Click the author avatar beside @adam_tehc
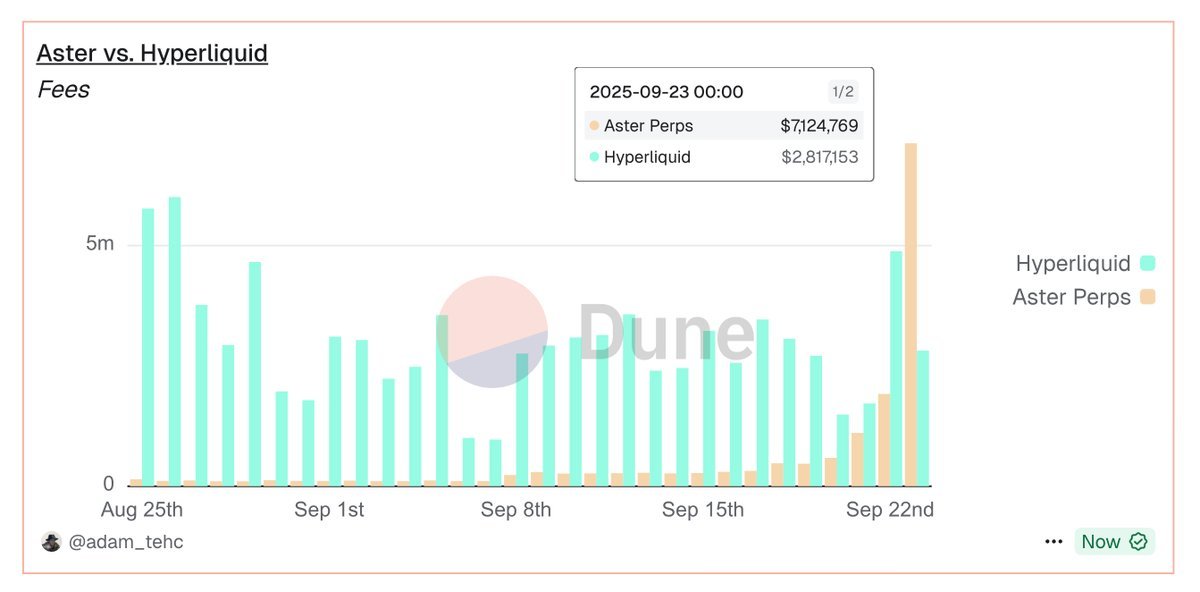The width and height of the screenshot is (1200, 592). coord(51,542)
